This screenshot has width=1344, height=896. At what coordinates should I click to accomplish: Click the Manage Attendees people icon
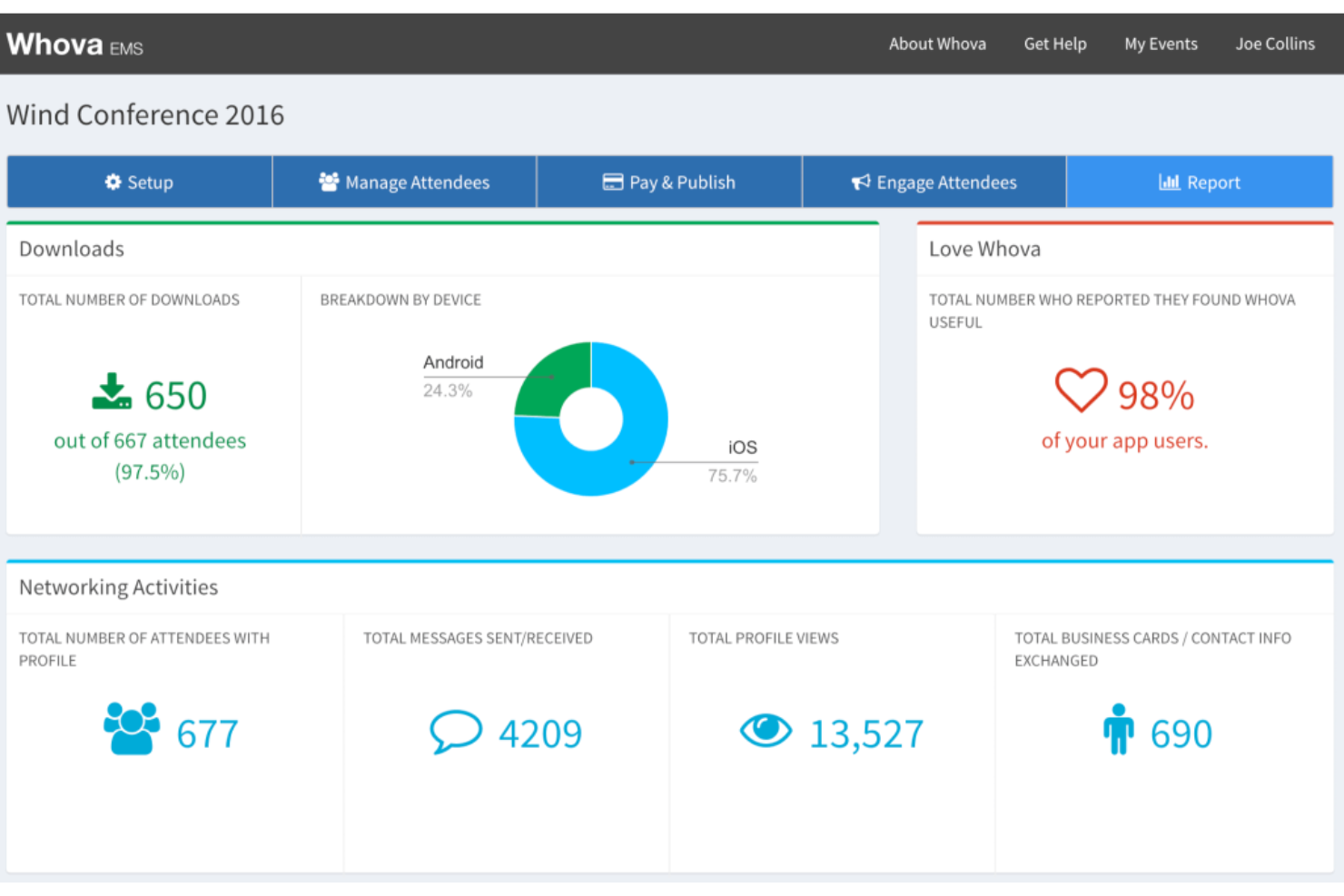click(329, 182)
